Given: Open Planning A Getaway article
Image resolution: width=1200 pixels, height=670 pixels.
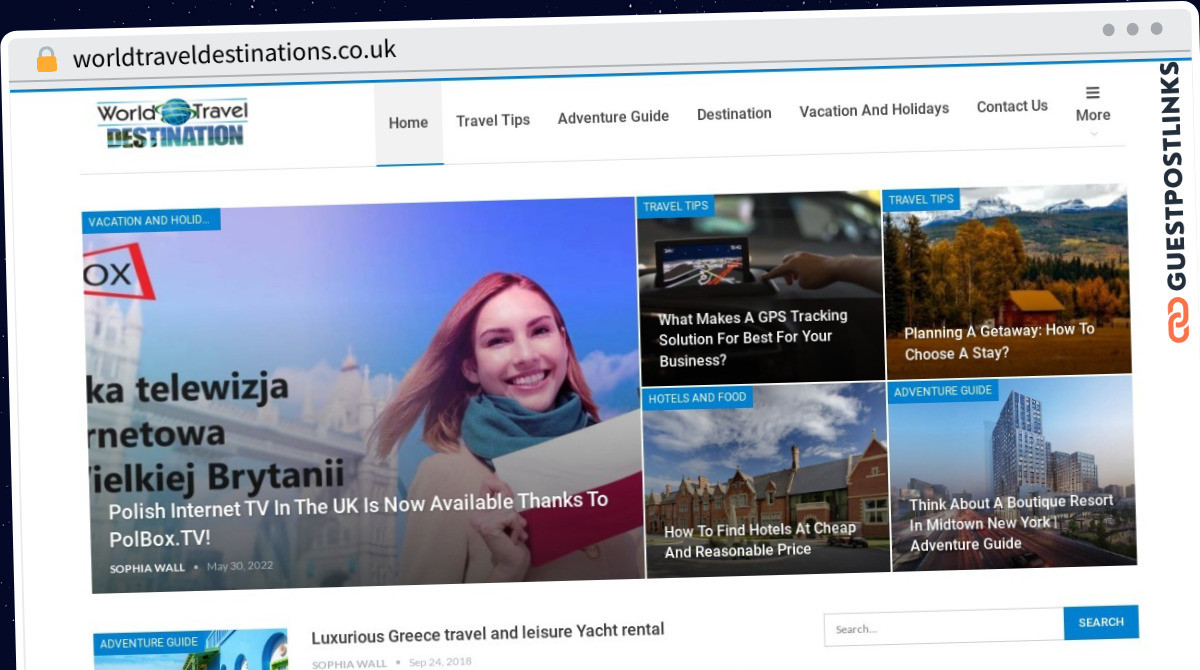Looking at the screenshot, I should pos(1000,341).
